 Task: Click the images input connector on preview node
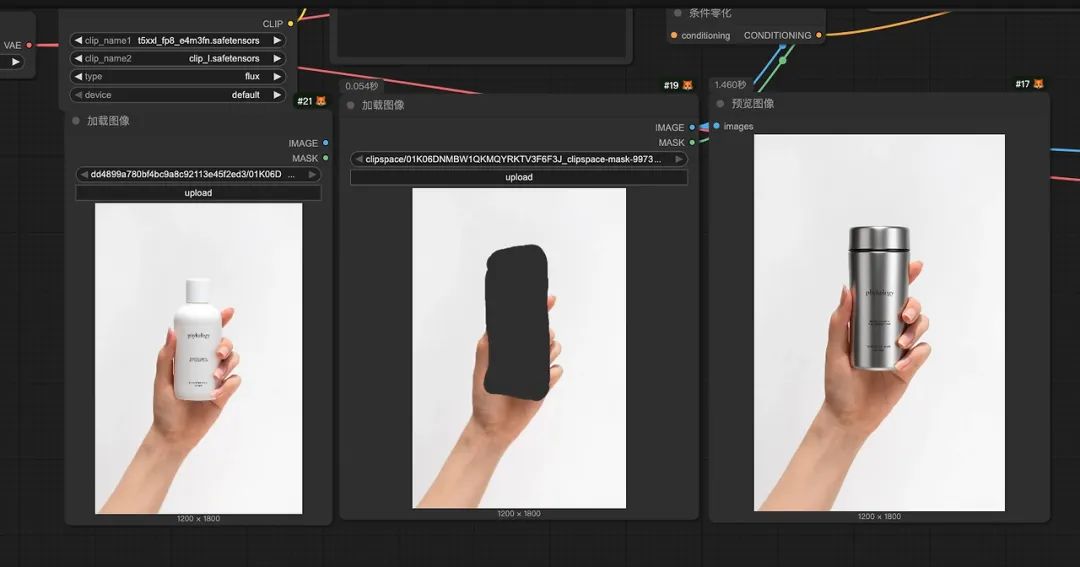point(716,126)
